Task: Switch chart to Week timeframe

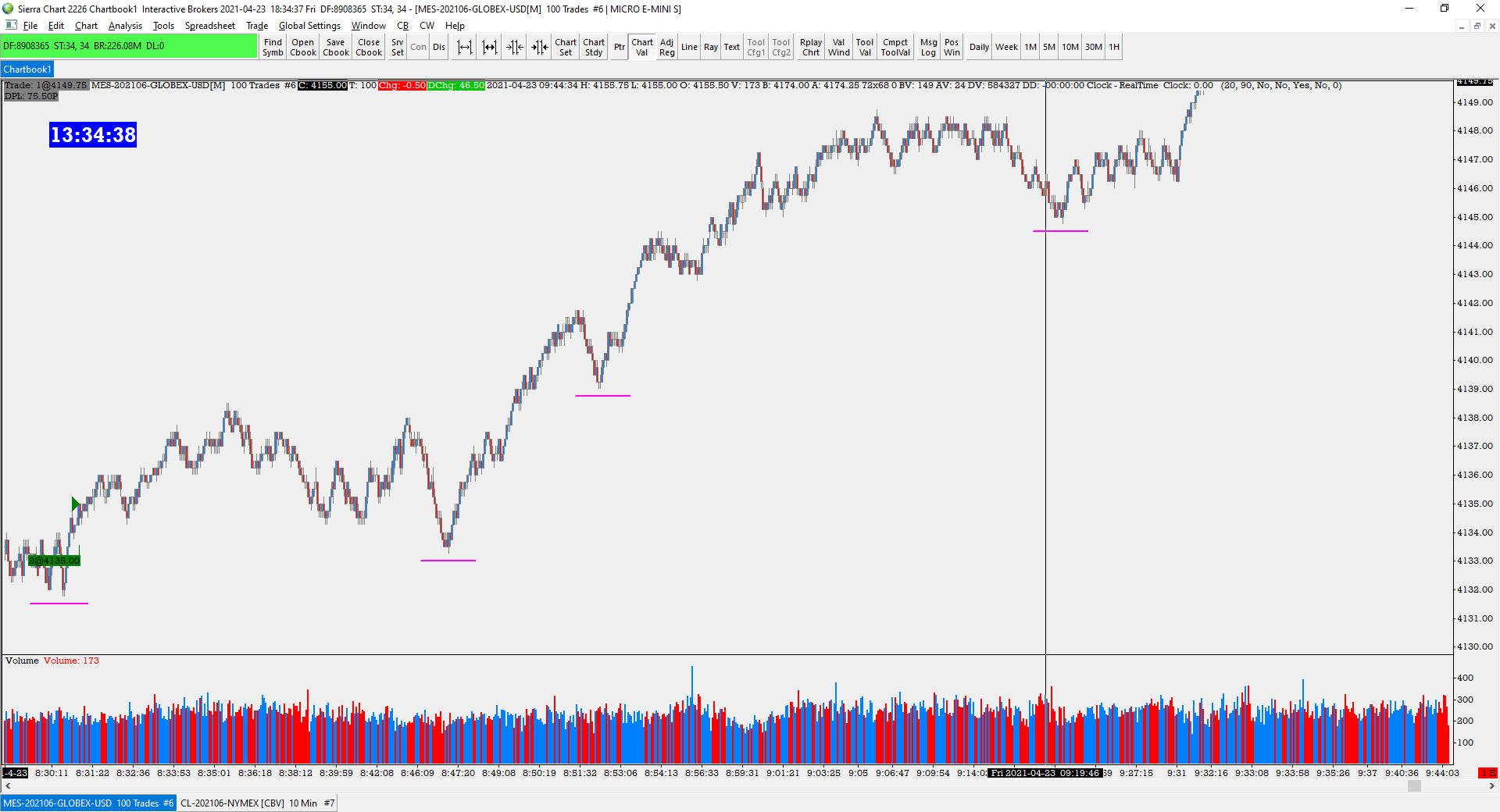Action: [1006, 48]
